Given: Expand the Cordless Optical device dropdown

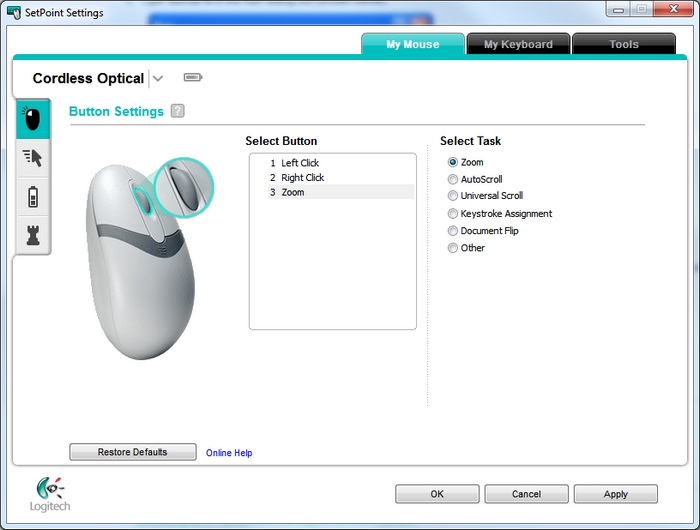Looking at the screenshot, I should coord(158,79).
